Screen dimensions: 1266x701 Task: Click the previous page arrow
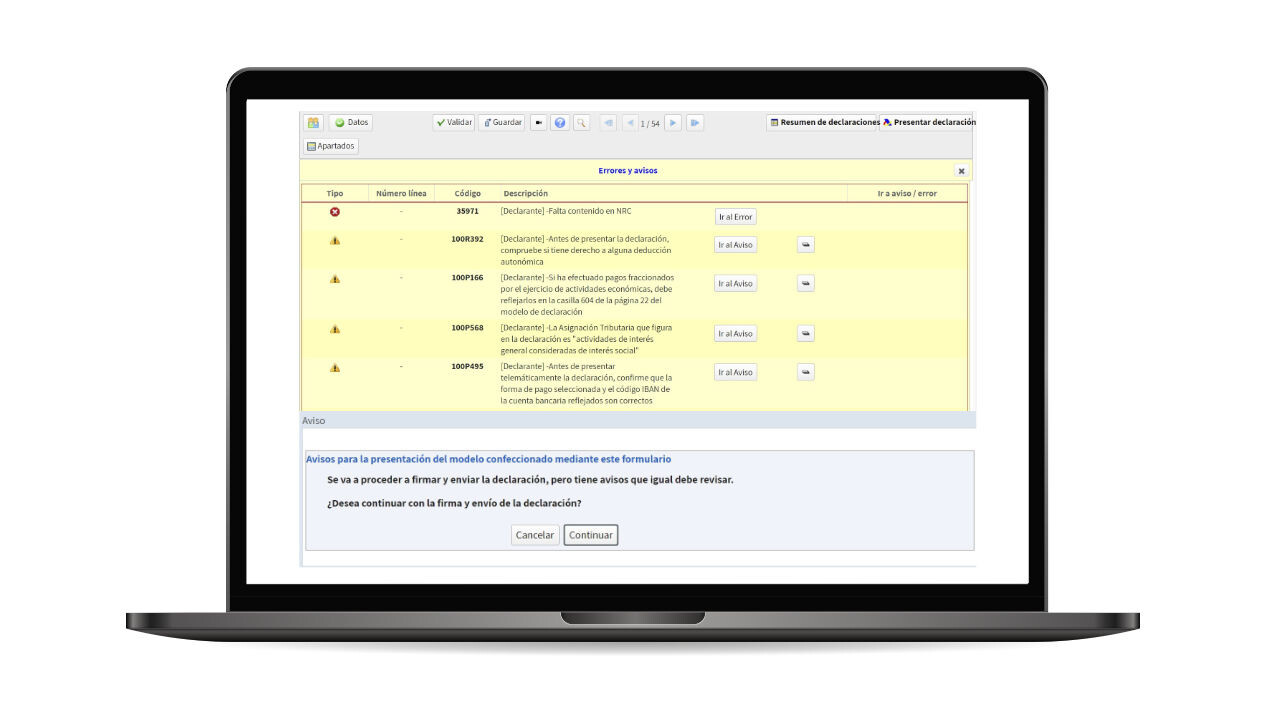(x=630, y=123)
